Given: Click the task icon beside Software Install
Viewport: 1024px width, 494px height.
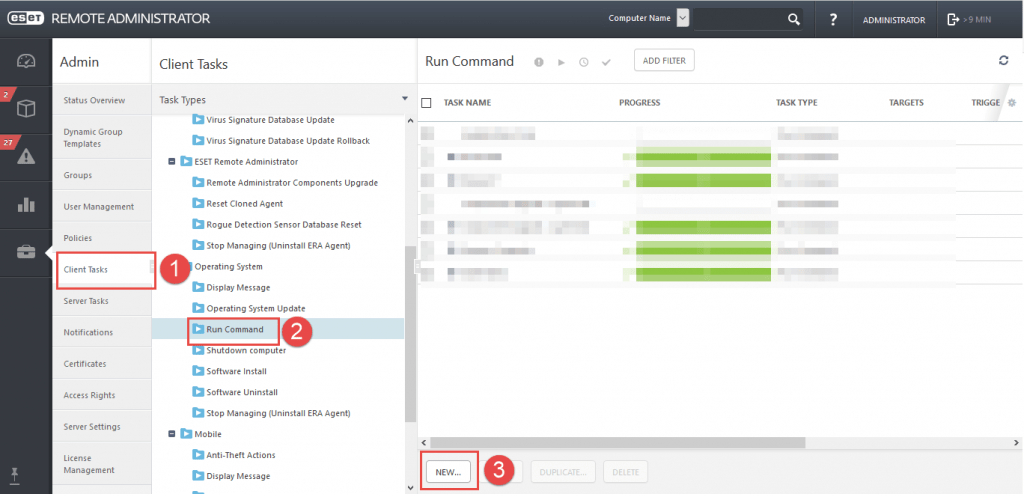Looking at the screenshot, I should point(198,371).
